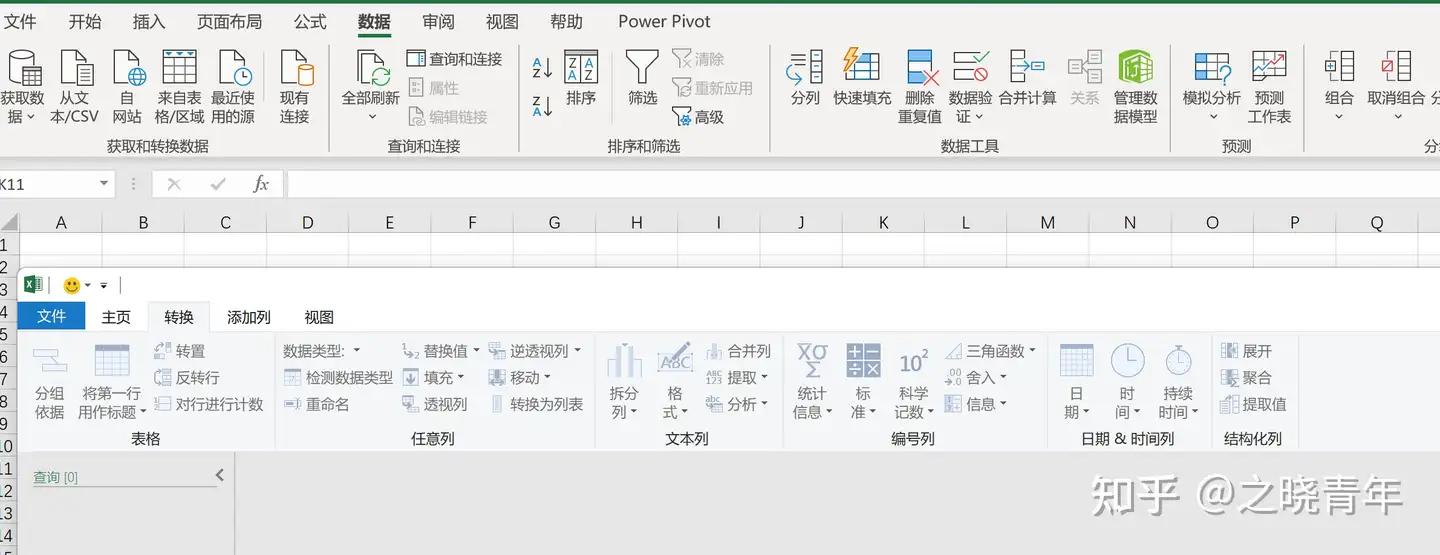Open the Power Pivot tab
This screenshot has height=555, width=1440.
[x=664, y=21]
